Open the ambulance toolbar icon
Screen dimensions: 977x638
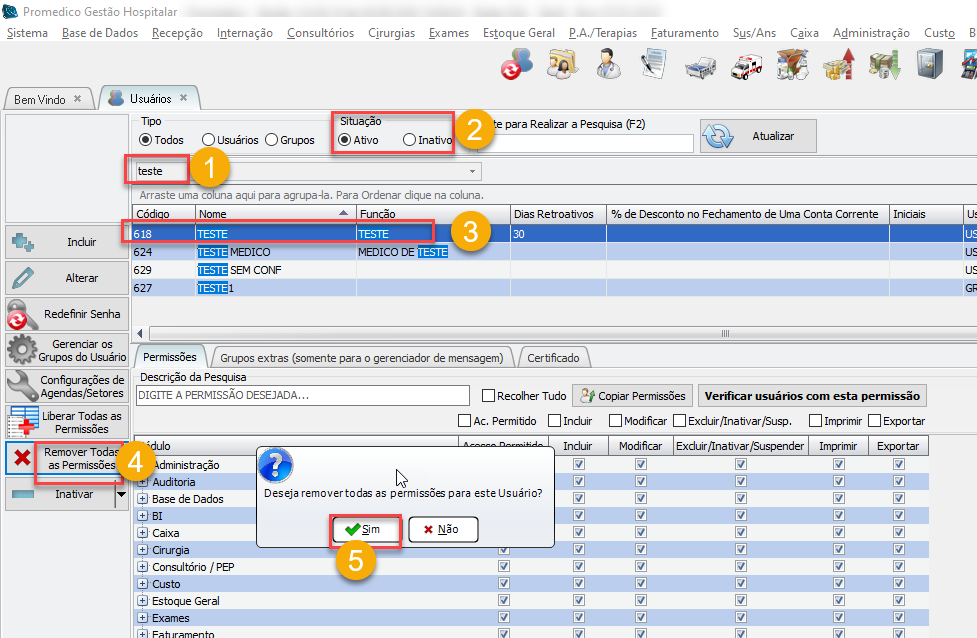[x=746, y=66]
